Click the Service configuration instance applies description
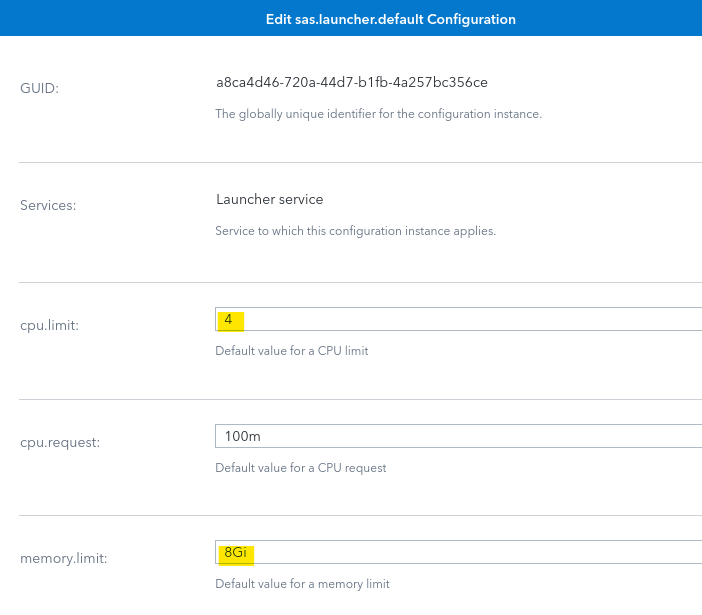The image size is (702, 615). [355, 231]
